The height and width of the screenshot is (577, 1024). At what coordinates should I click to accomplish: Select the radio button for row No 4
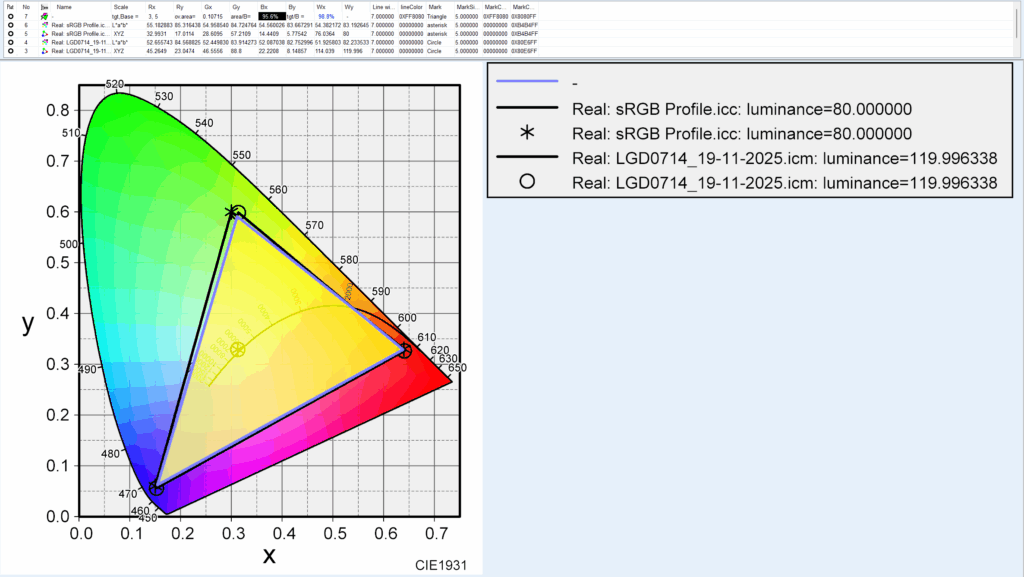(10, 42)
